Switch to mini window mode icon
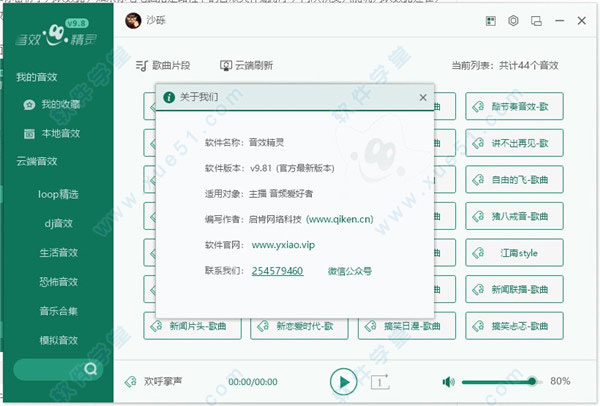 coord(536,21)
